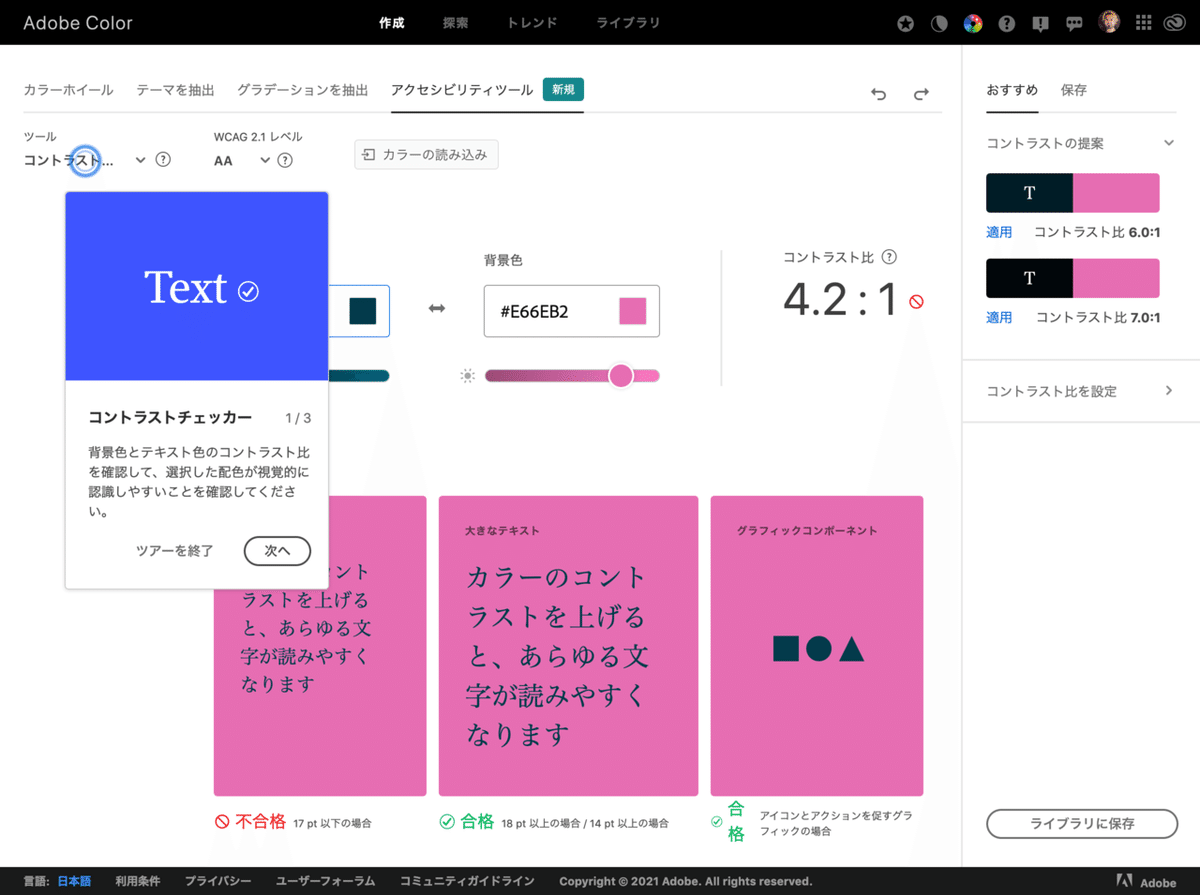This screenshot has height=895, width=1200.
Task: Open プライバシー in the footer
Action: coord(218,881)
